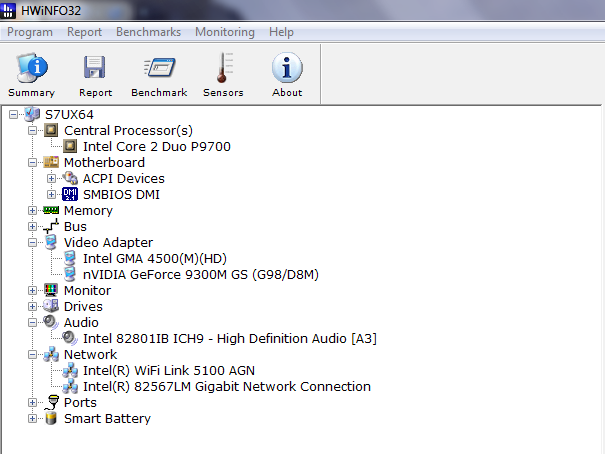
Task: Select the ACPI Devices label
Action: pos(123,179)
